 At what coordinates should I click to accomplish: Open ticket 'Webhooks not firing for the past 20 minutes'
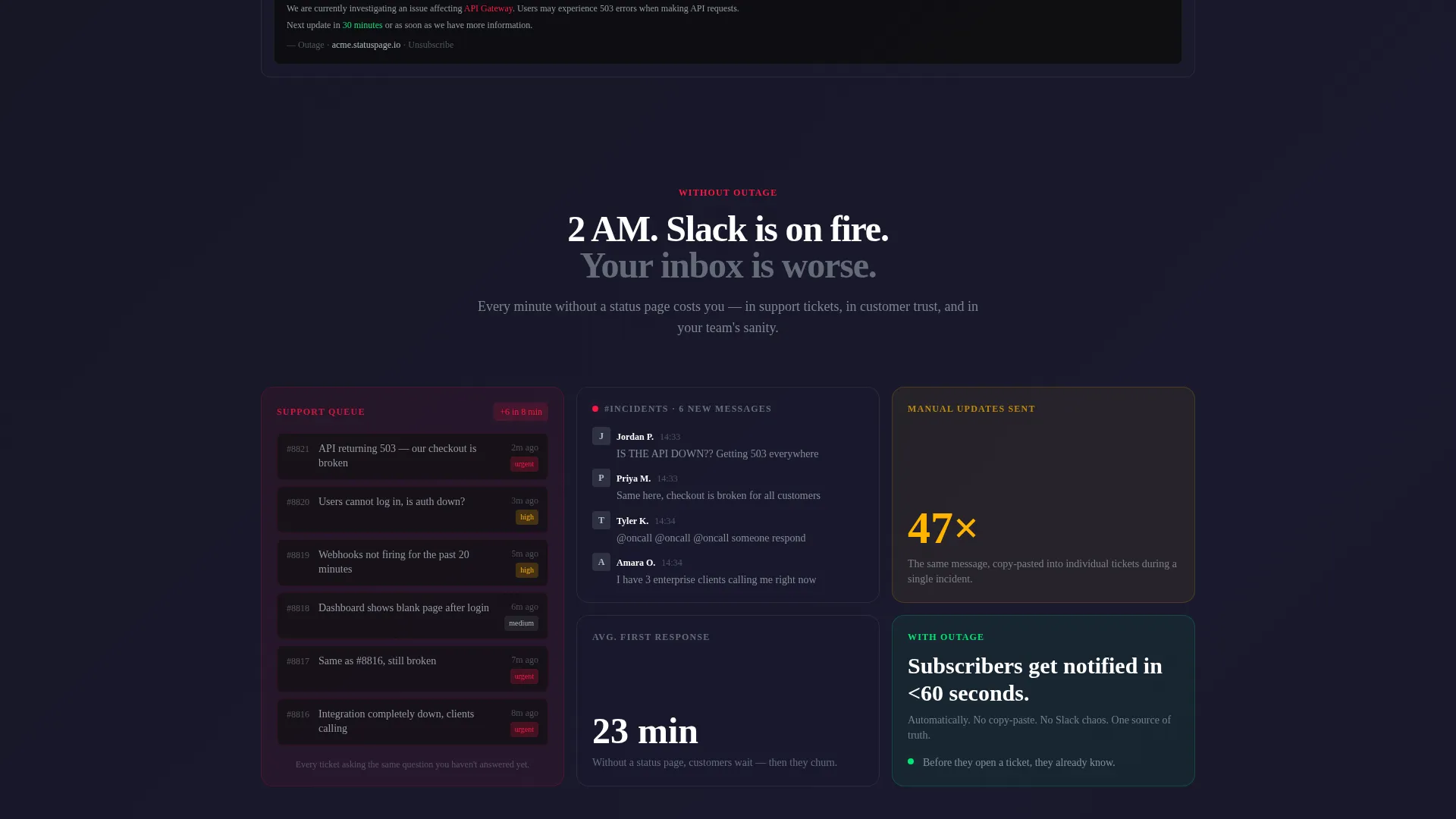click(413, 562)
